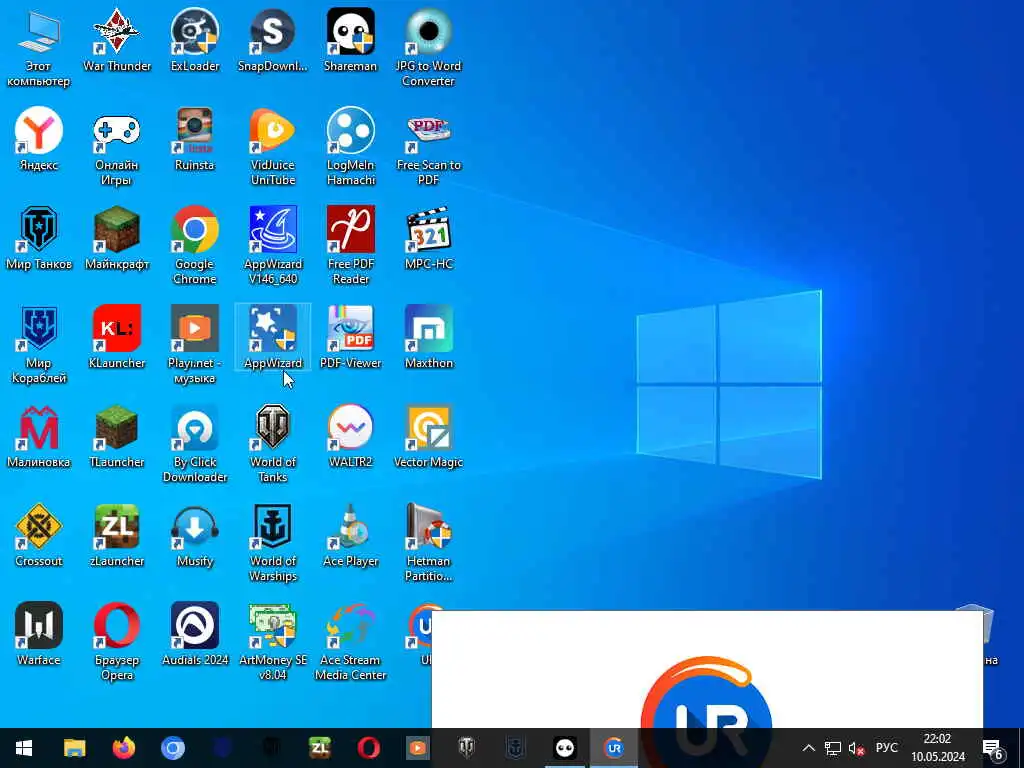Image resolution: width=1024 pixels, height=768 pixels.
Task: Select AppWizard V146_640 desktop icon
Action: click(272, 245)
